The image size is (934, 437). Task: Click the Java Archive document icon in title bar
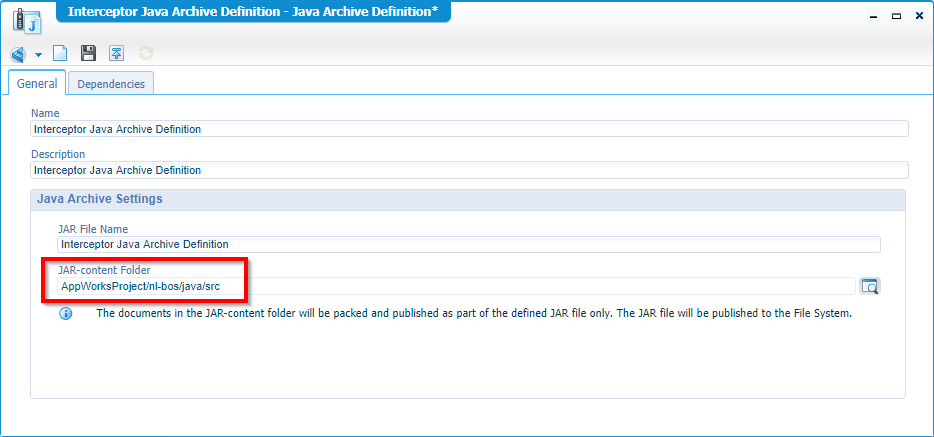24,21
